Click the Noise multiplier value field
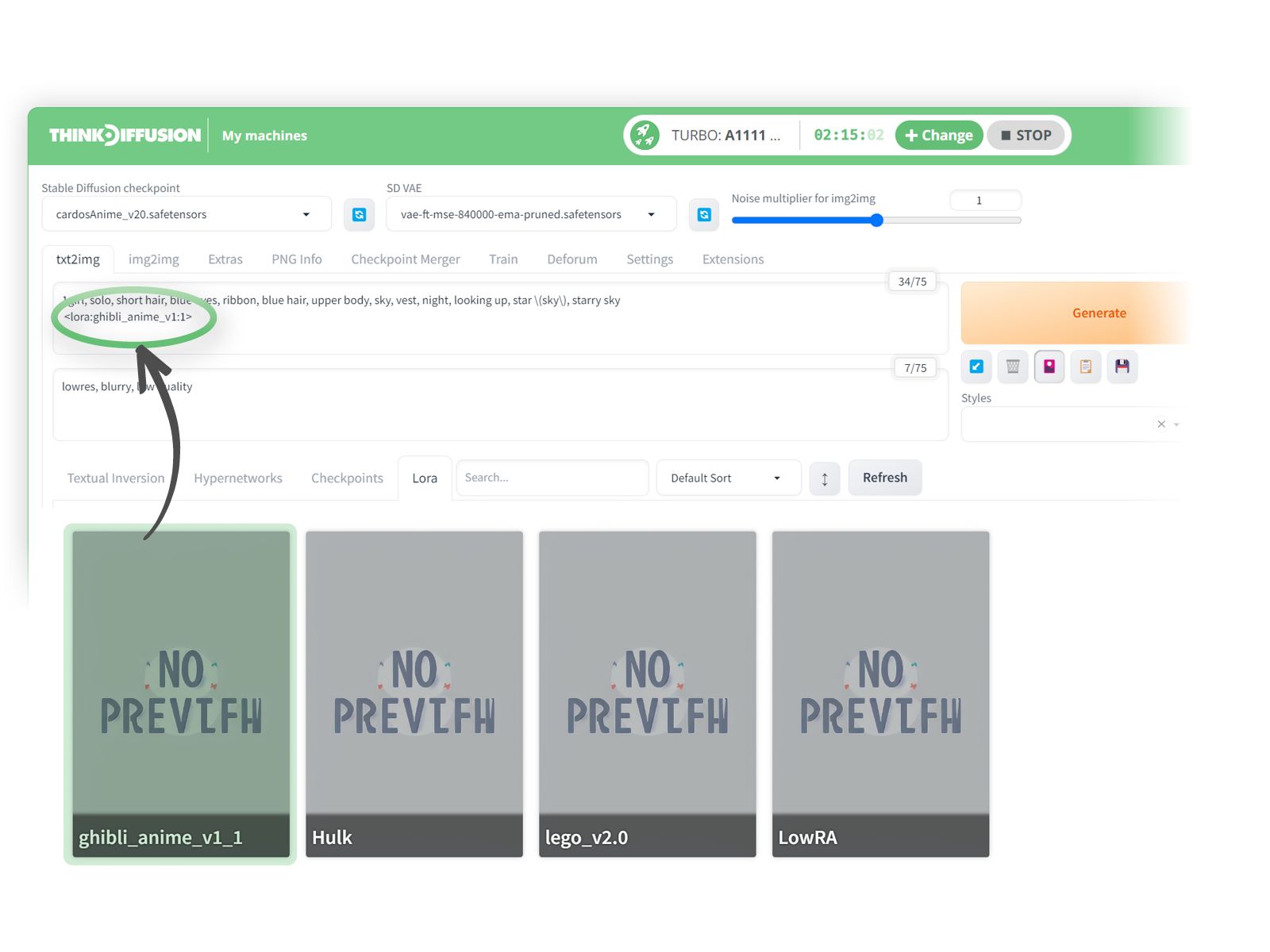Screen dimensions: 1270x952 click(x=985, y=201)
